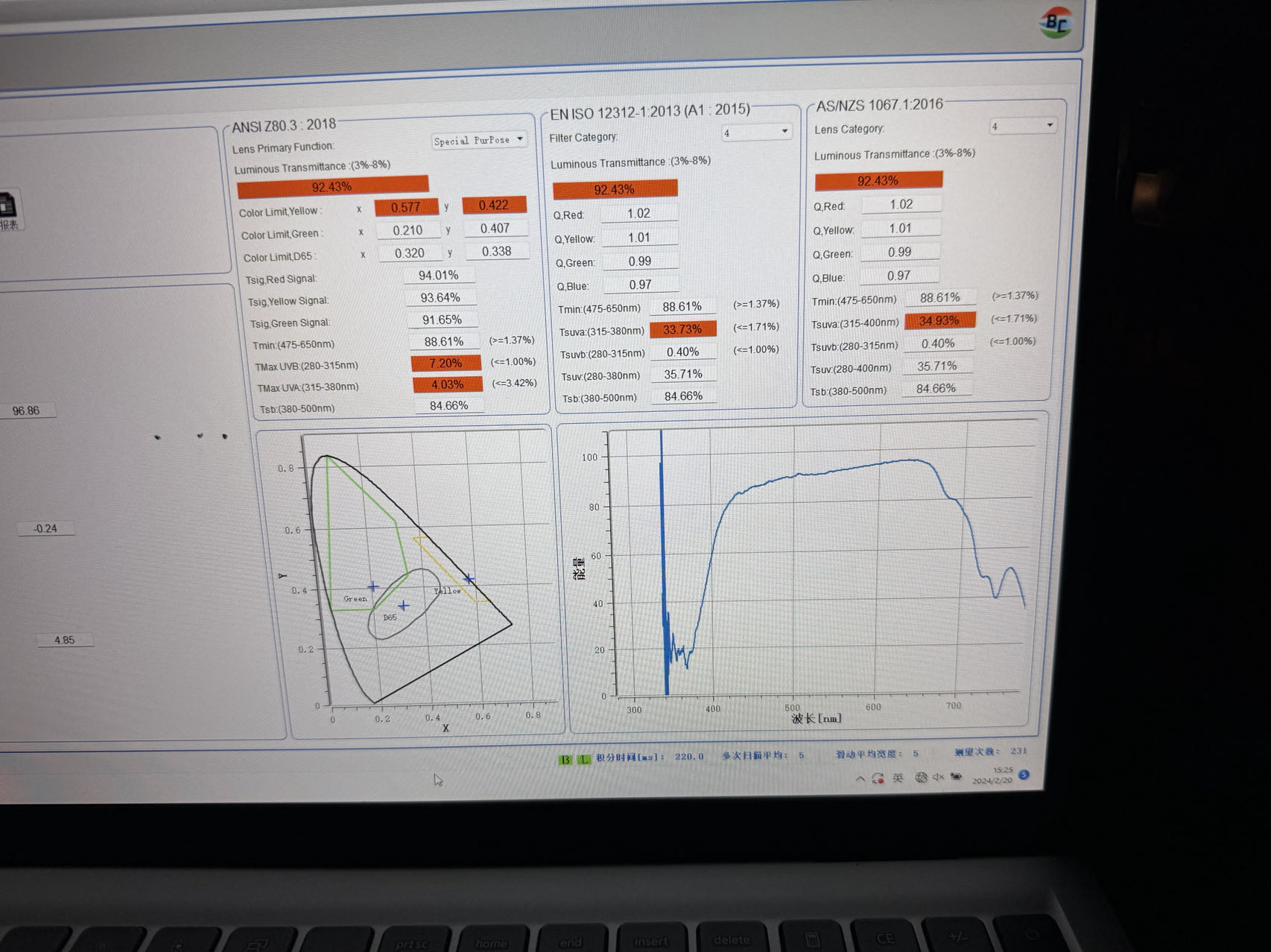Viewport: 1271px width, 952px height.
Task: Click ANSI luminous transmittance 92.43% bar
Action: (x=332, y=186)
